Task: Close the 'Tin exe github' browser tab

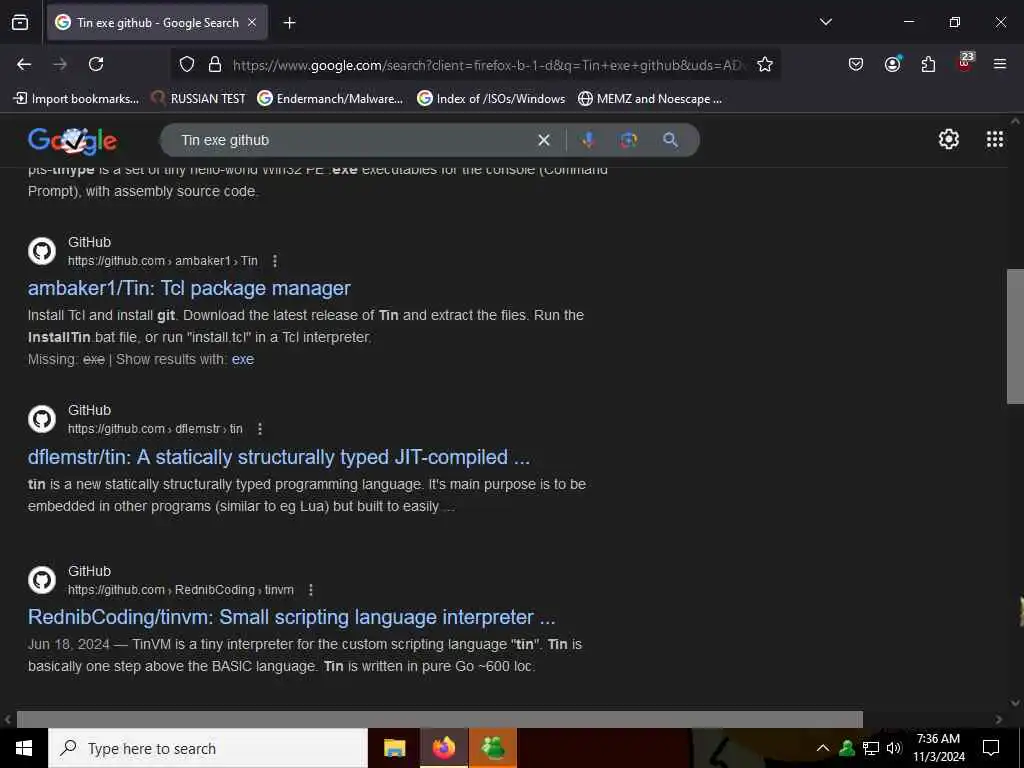Action: click(252, 22)
